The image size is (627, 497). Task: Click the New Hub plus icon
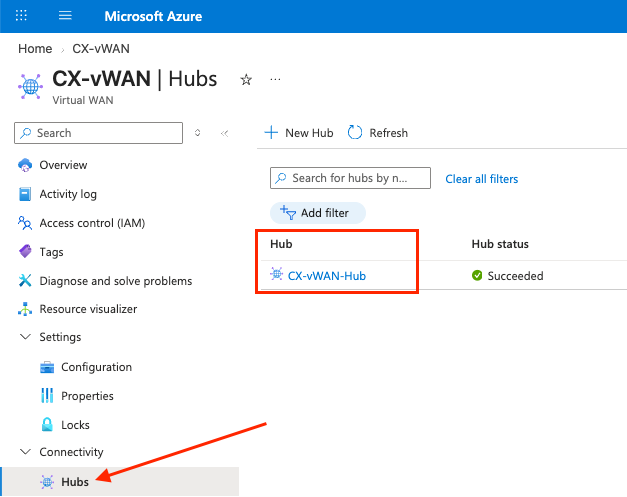[x=272, y=132]
